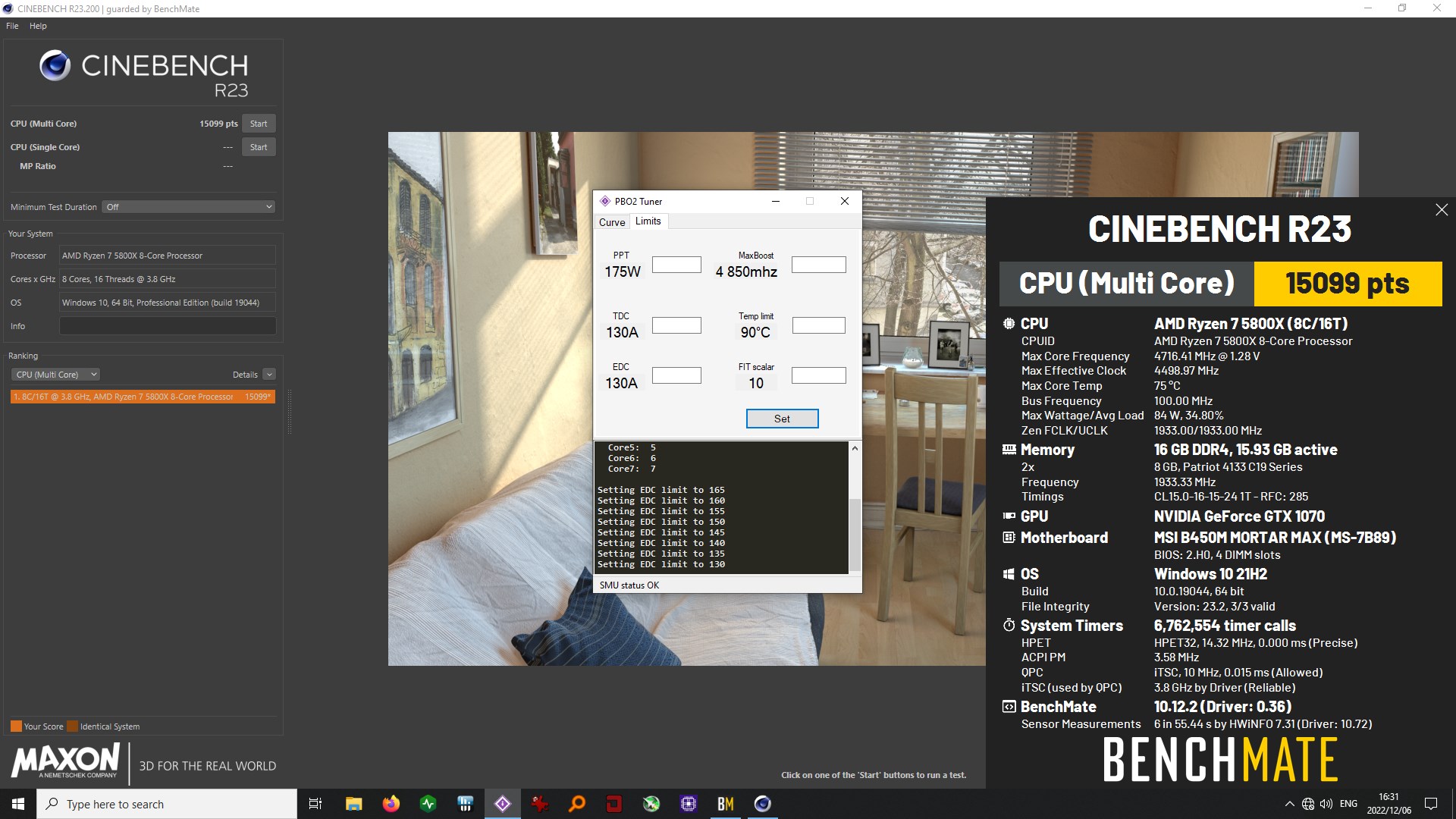Click the Set button in PBO2 Tuner
1456x819 pixels.
pyautogui.click(x=782, y=419)
